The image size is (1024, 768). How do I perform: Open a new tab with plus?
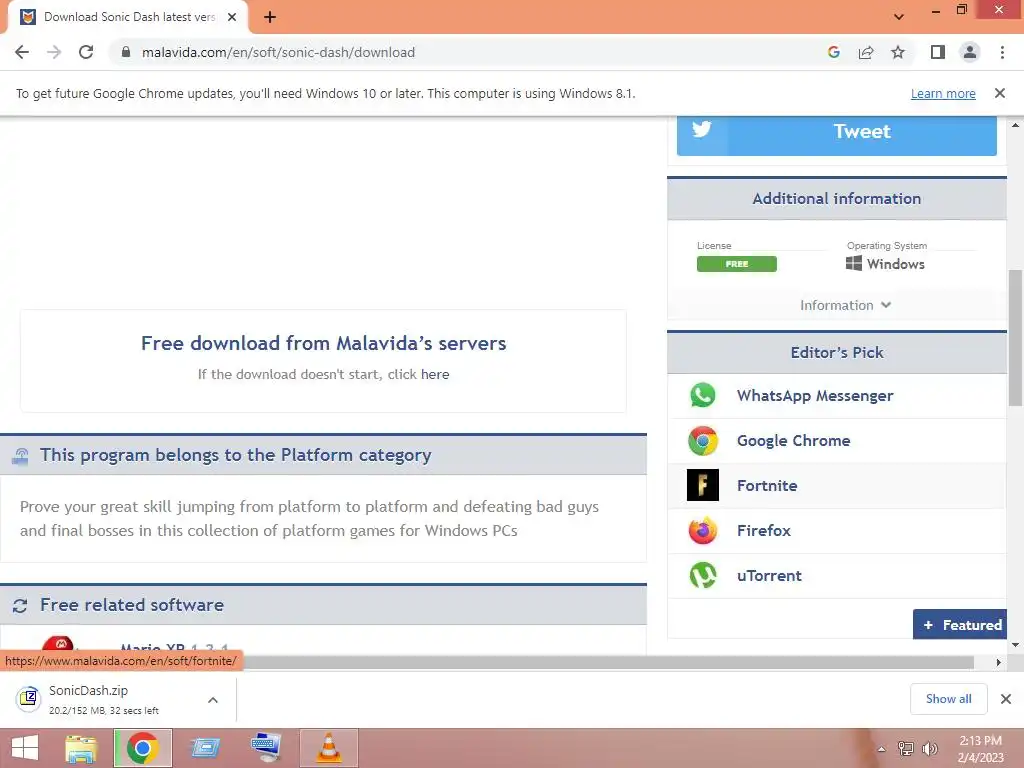(x=270, y=17)
